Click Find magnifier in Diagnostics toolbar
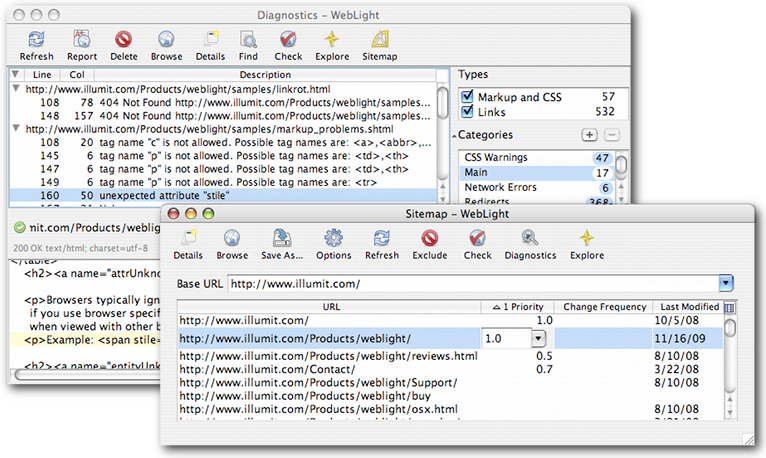 point(248,40)
